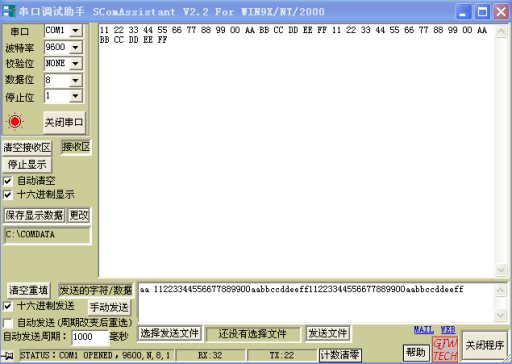Screen dimensions: 512x364
Task: Expand the 9600 baud rate dropdown
Action: [x=76, y=47]
